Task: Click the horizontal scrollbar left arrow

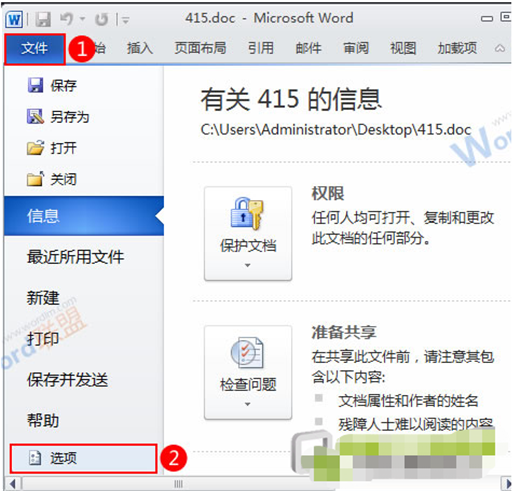Action: [13, 484]
